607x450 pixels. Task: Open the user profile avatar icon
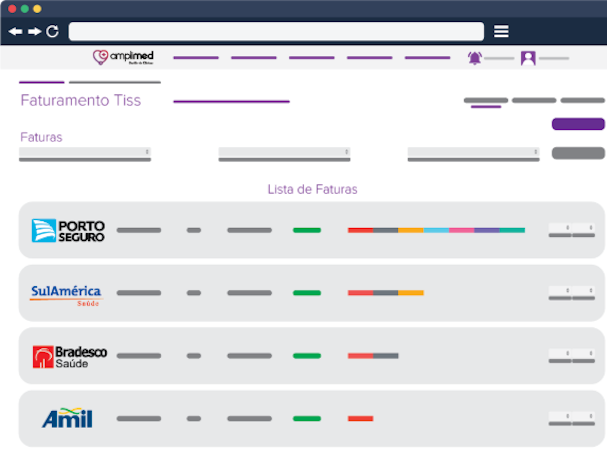528,58
